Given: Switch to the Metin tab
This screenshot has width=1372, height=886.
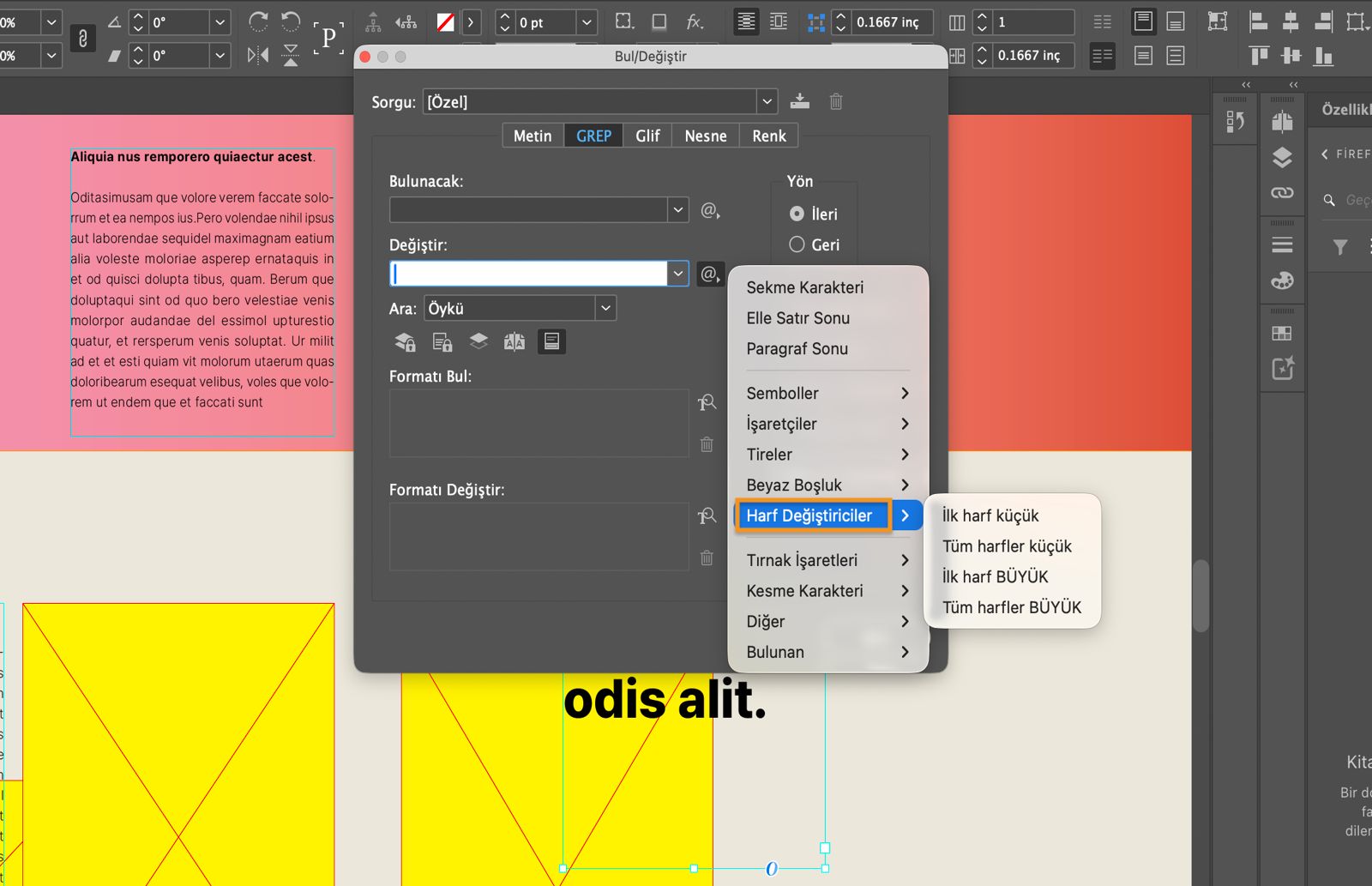Looking at the screenshot, I should coord(533,136).
